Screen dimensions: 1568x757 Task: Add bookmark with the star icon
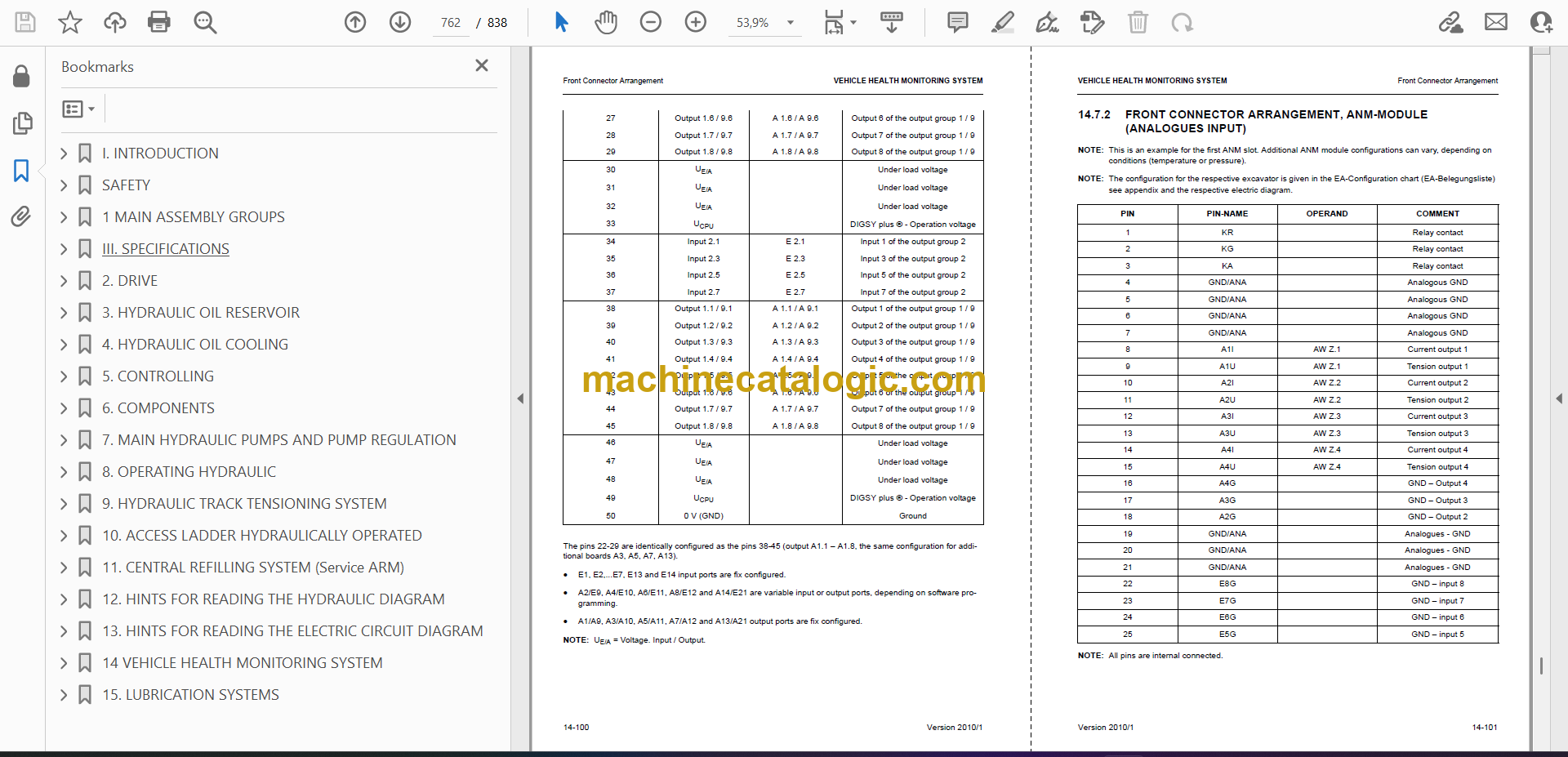pos(70,22)
